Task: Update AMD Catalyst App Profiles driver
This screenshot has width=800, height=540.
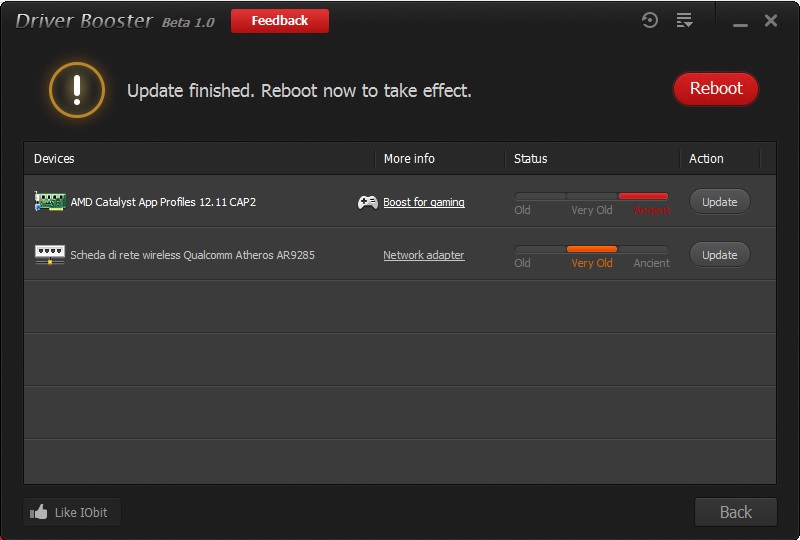Action: [x=719, y=202]
